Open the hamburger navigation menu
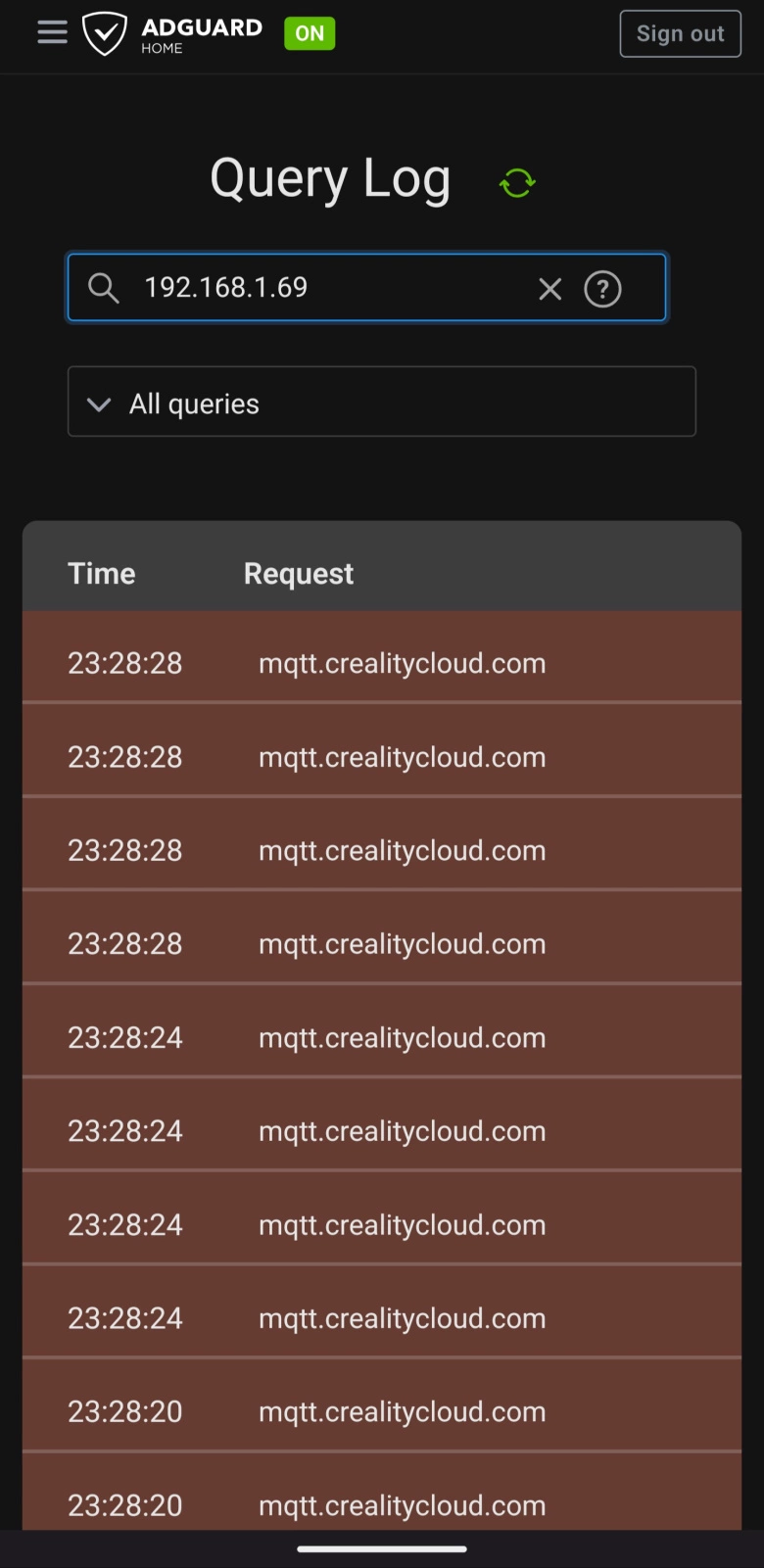 (x=53, y=33)
